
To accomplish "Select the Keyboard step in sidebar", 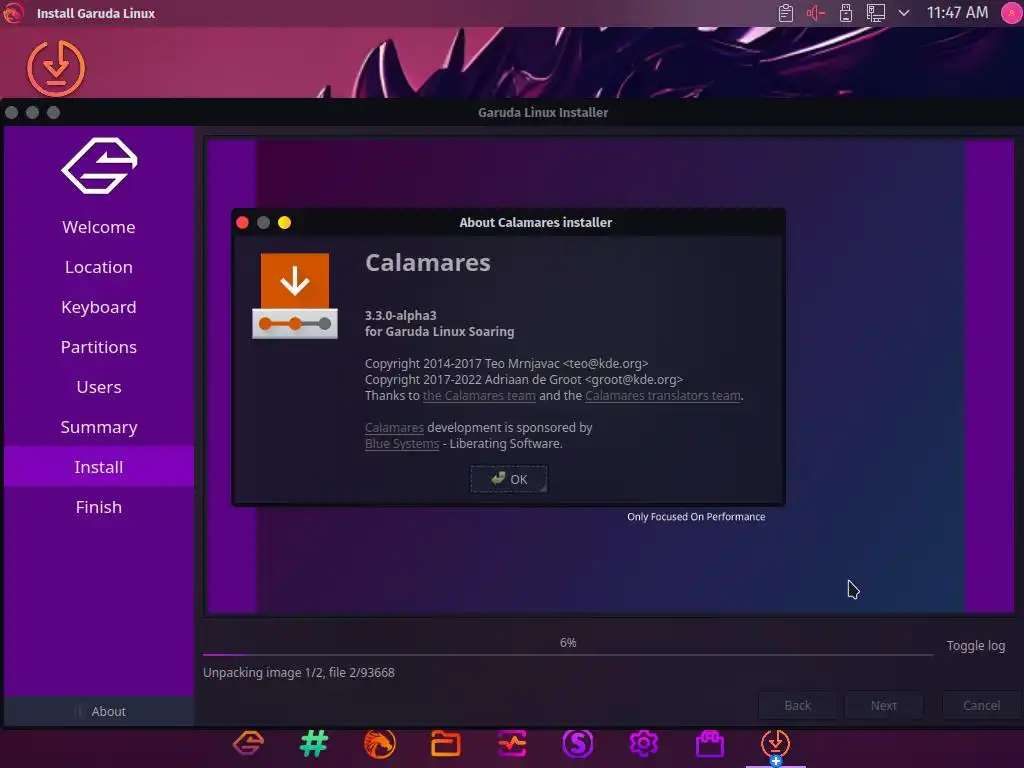I will pyautogui.click(x=99, y=307).
